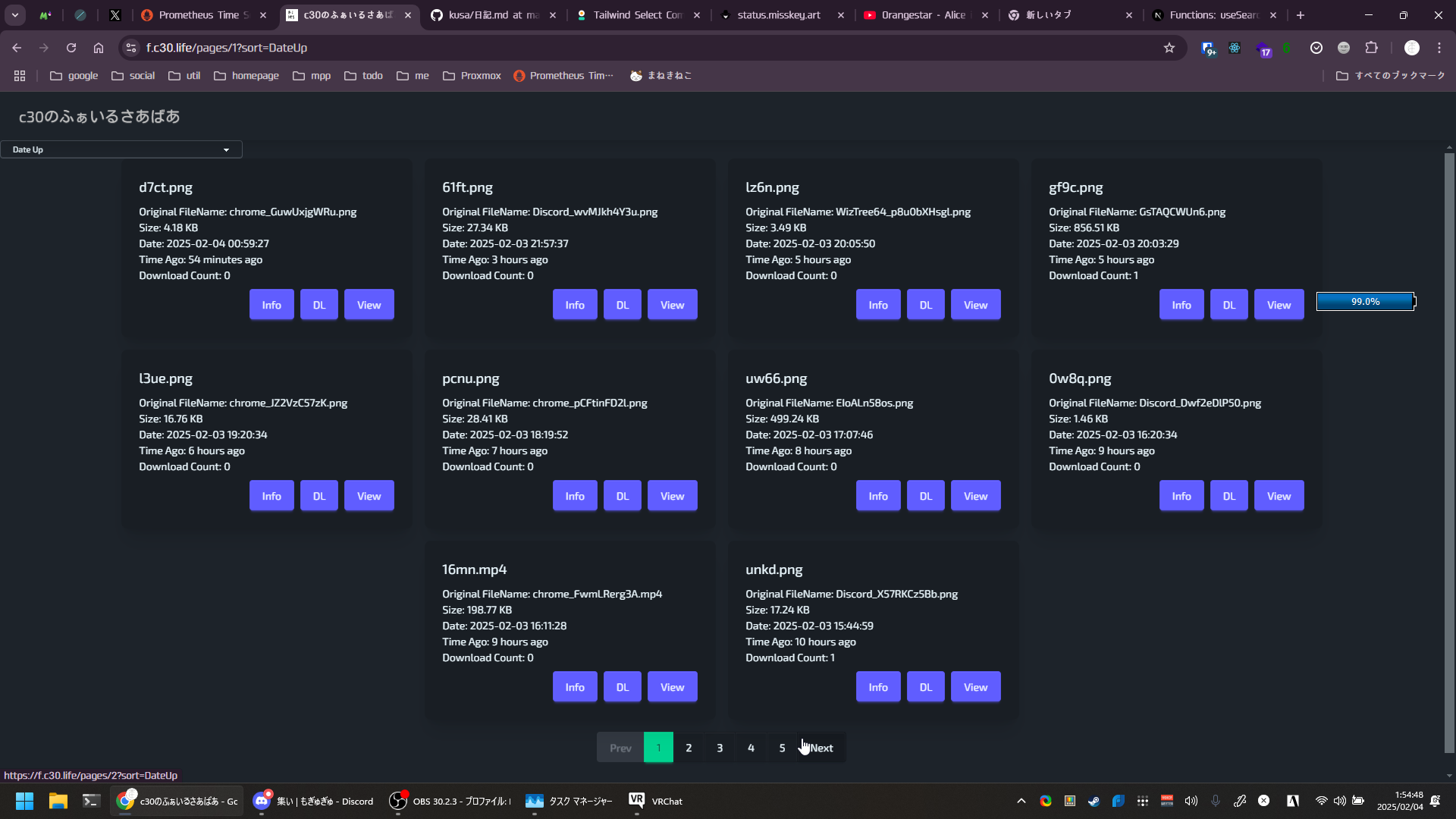1456x819 pixels.
Task: Click View for gf9c.png
Action: click(x=1279, y=305)
